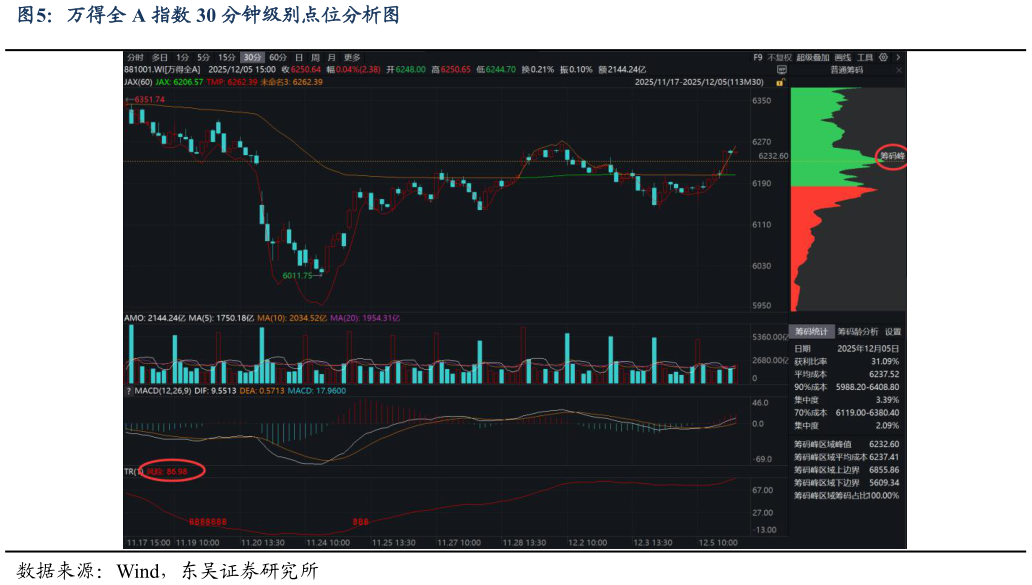Viewport: 1032px width, 585px height.
Task: Select the active 30分 timeframe tab
Action: (x=252, y=57)
